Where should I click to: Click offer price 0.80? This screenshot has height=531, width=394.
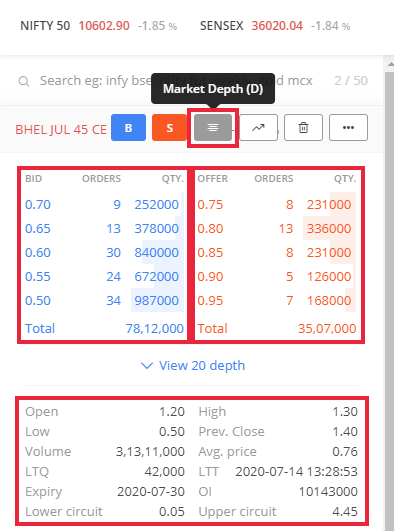(x=210, y=229)
